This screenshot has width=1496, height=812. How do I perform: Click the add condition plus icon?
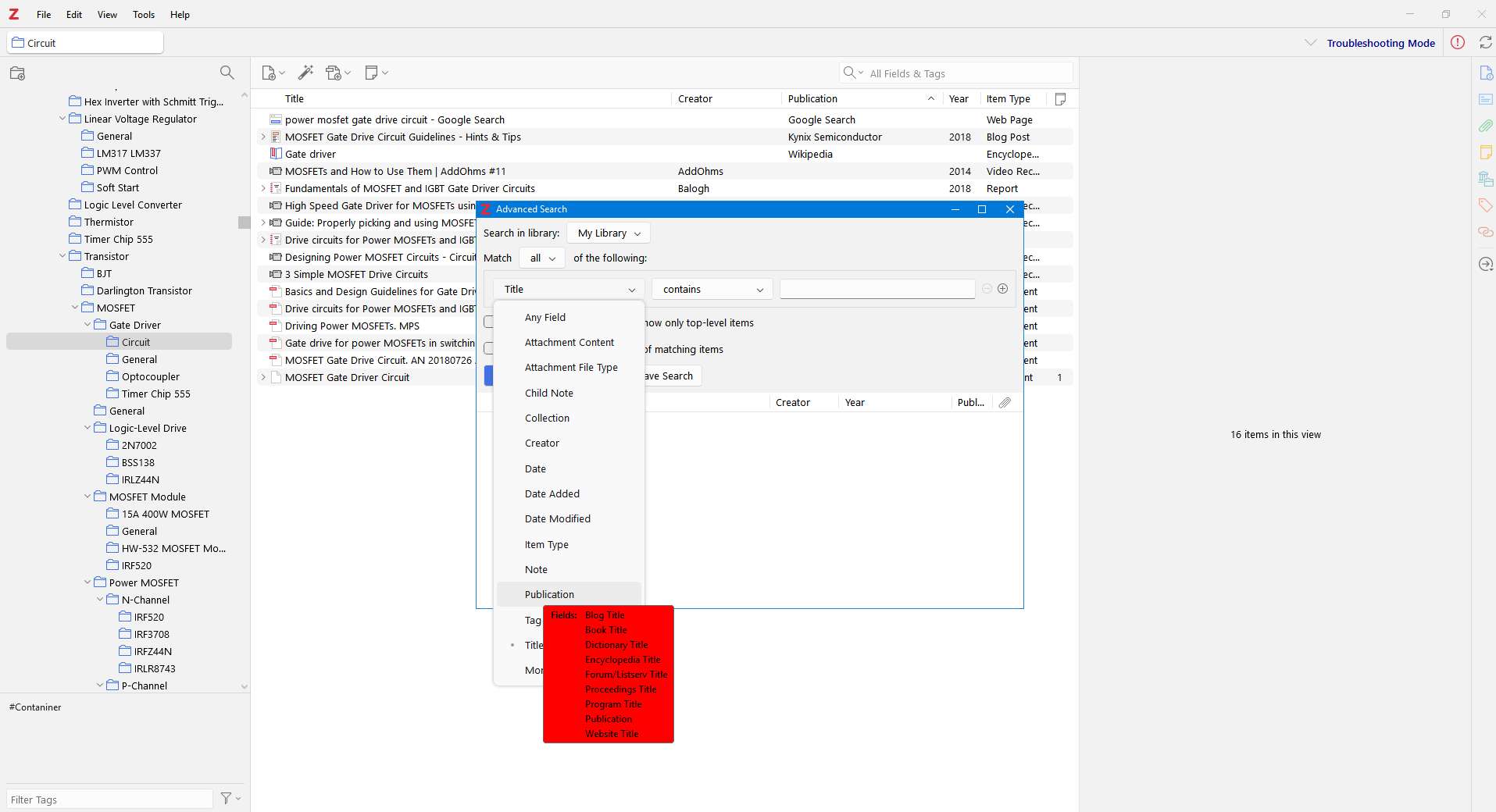1002,289
